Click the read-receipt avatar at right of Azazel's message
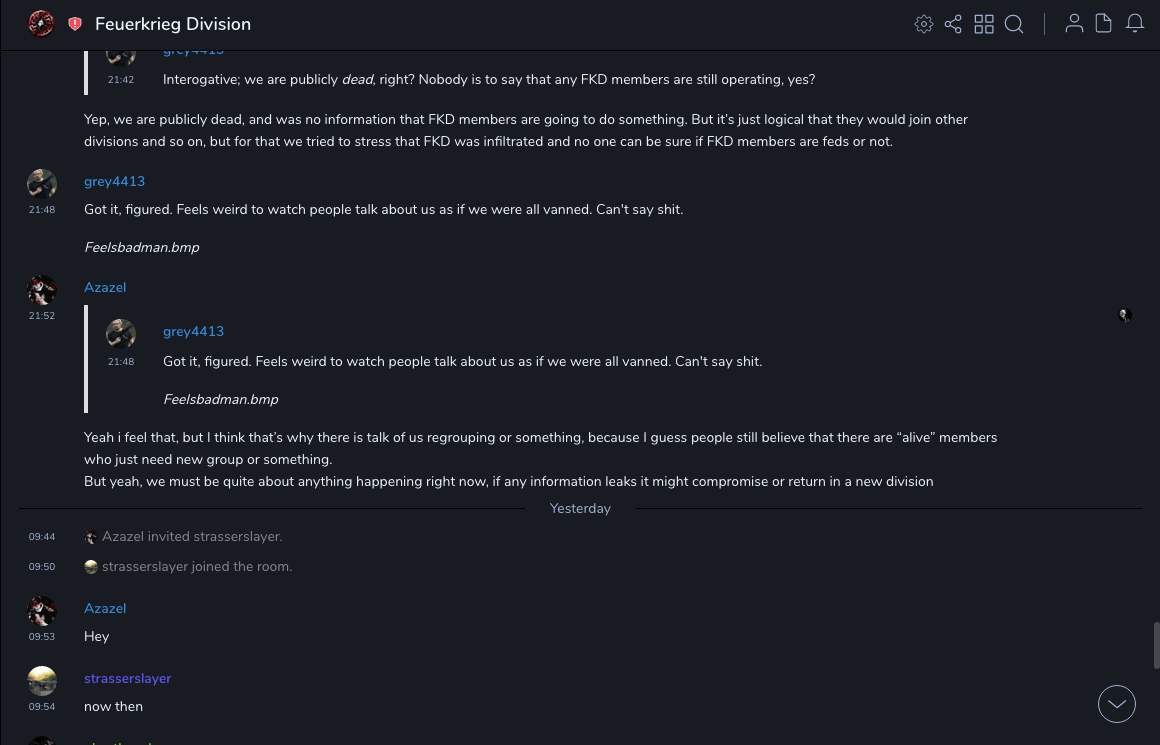This screenshot has height=745, width=1160. click(x=1125, y=315)
